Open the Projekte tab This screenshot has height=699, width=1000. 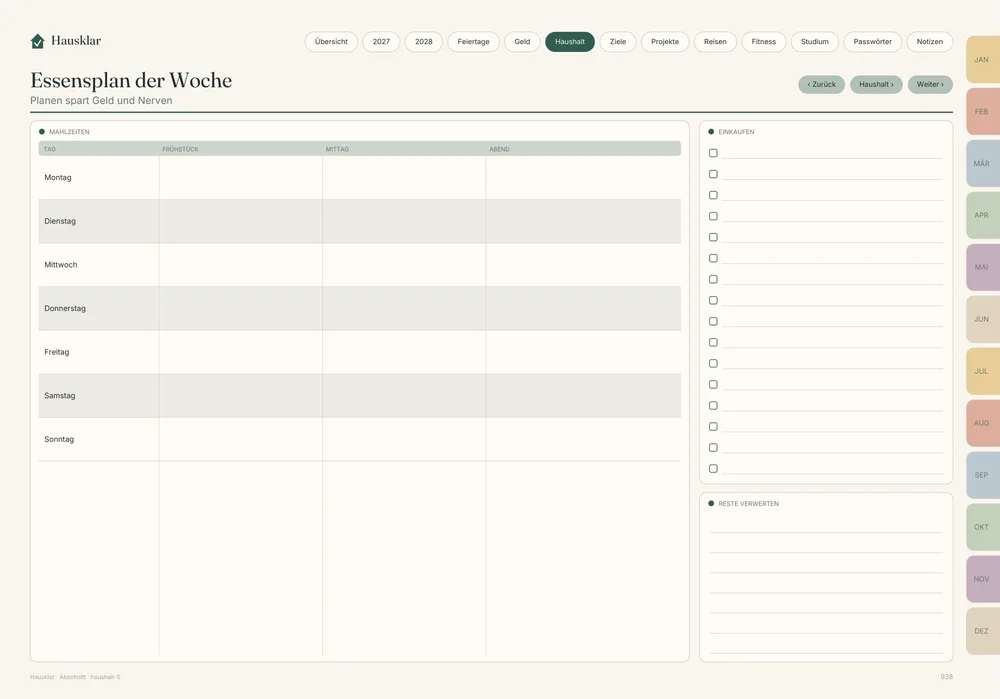click(x=665, y=41)
